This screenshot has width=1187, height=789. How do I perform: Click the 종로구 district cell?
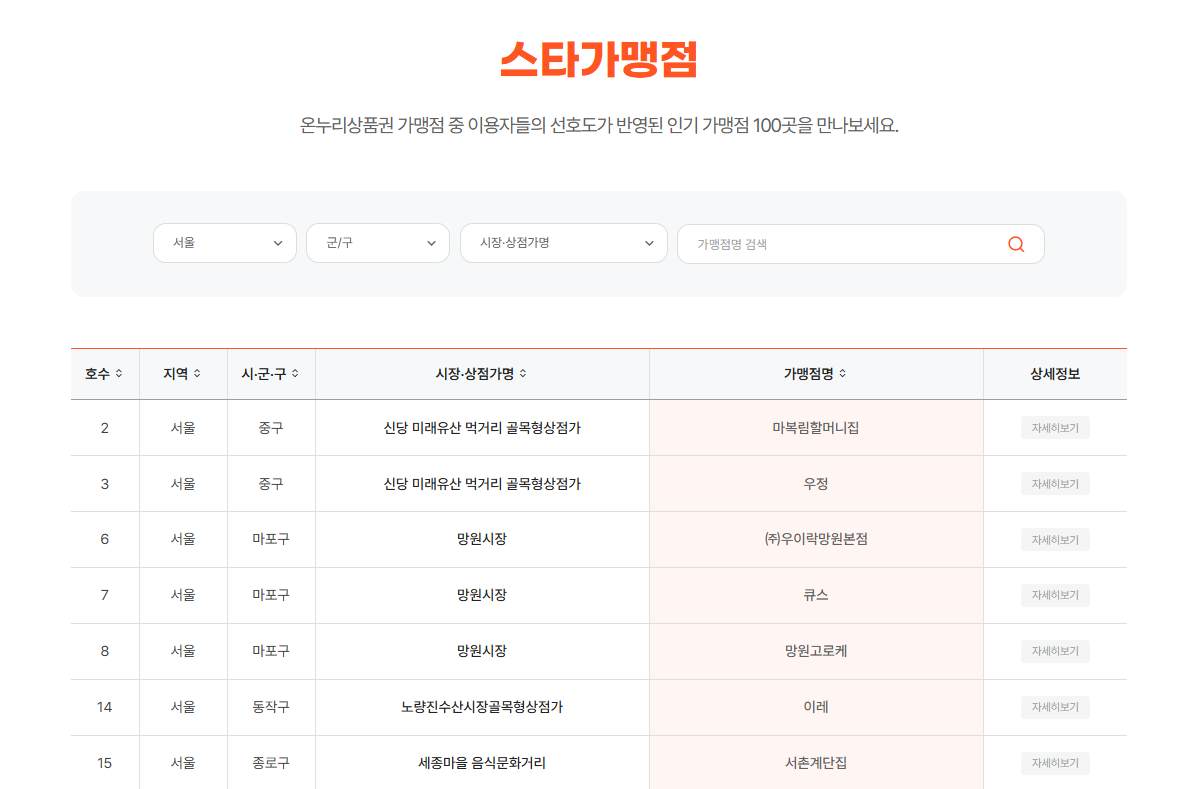270,762
